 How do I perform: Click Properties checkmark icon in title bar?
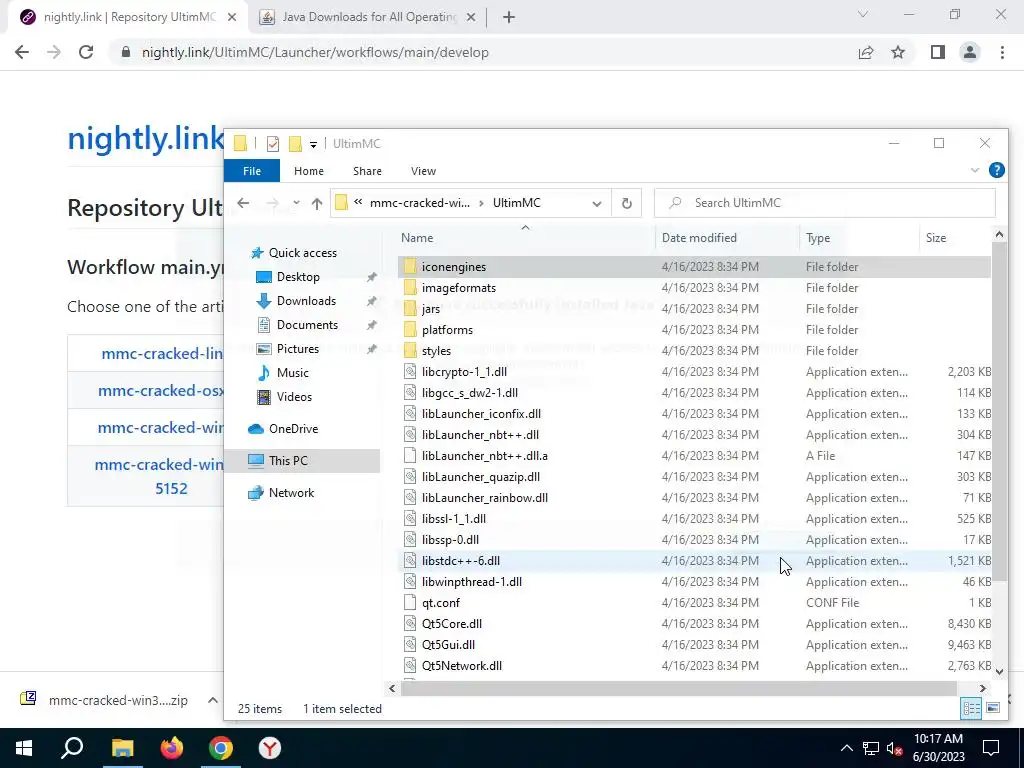(x=273, y=144)
